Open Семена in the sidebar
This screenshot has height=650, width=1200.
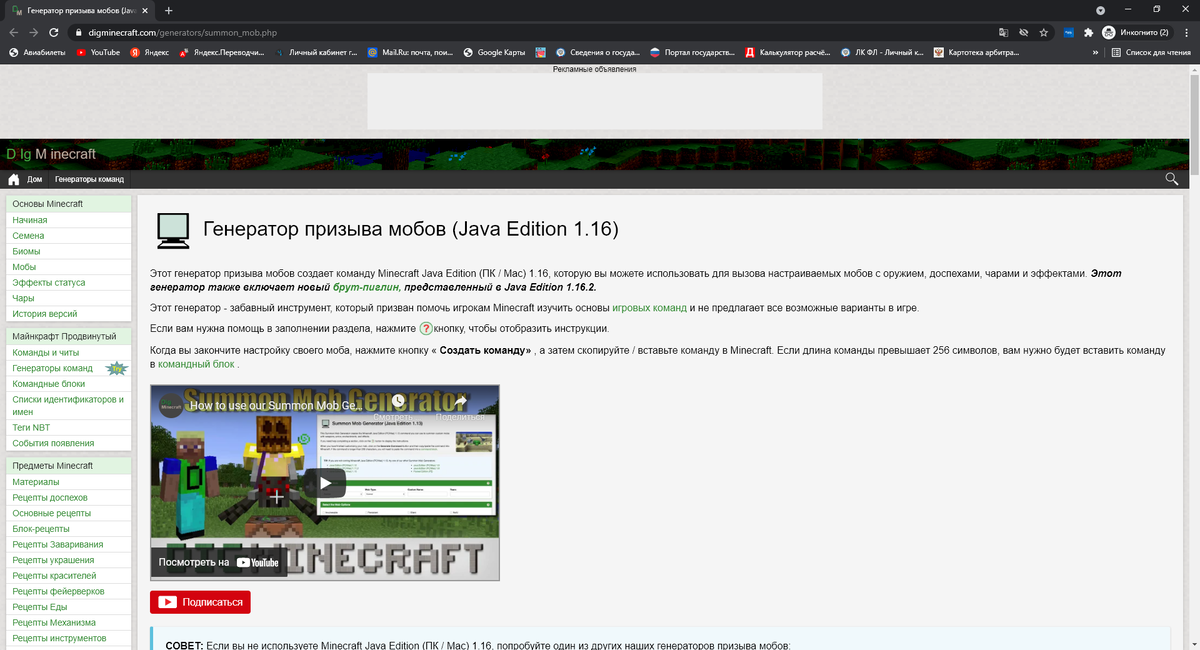coord(28,235)
